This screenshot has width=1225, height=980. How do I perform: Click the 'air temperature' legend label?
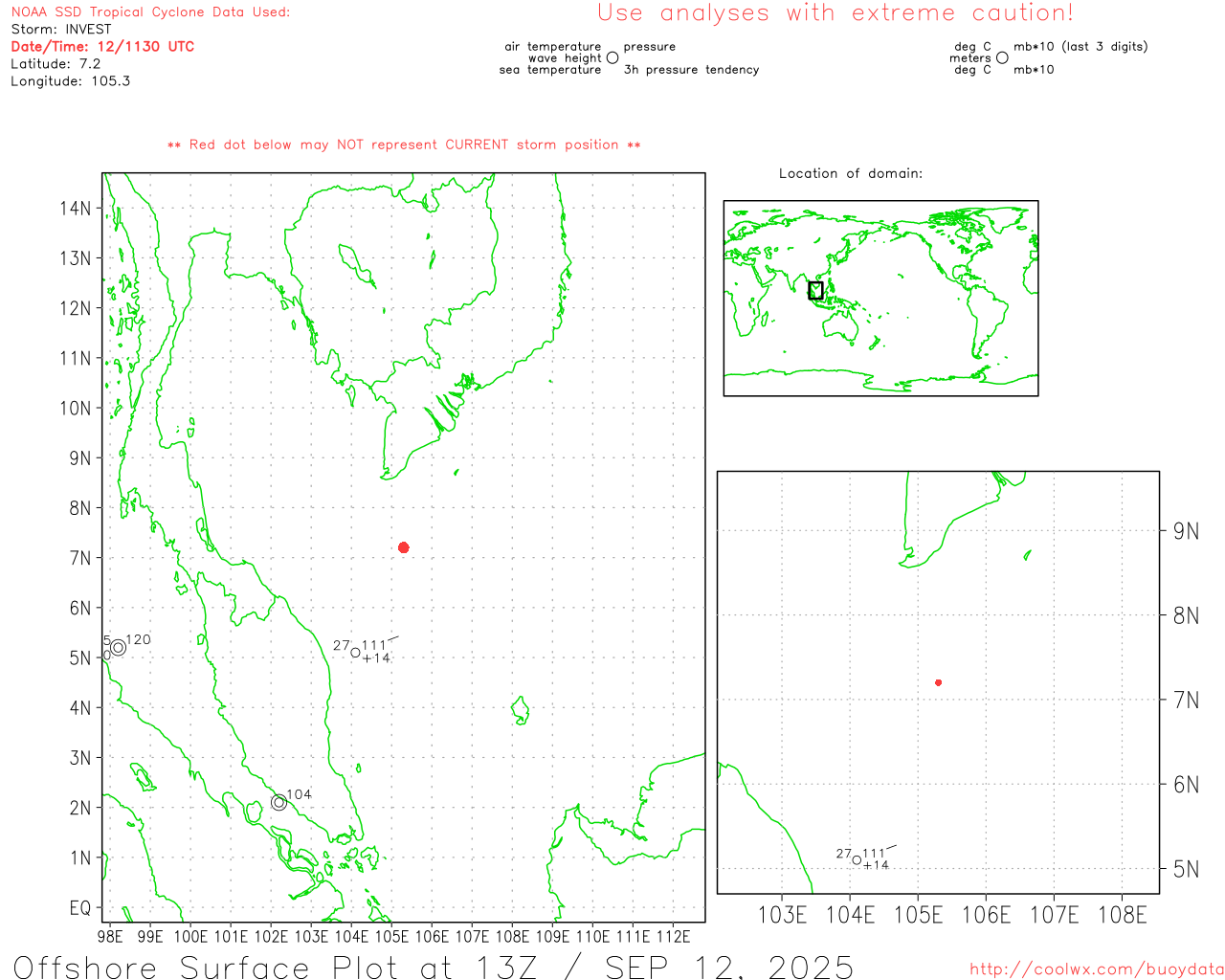[553, 46]
